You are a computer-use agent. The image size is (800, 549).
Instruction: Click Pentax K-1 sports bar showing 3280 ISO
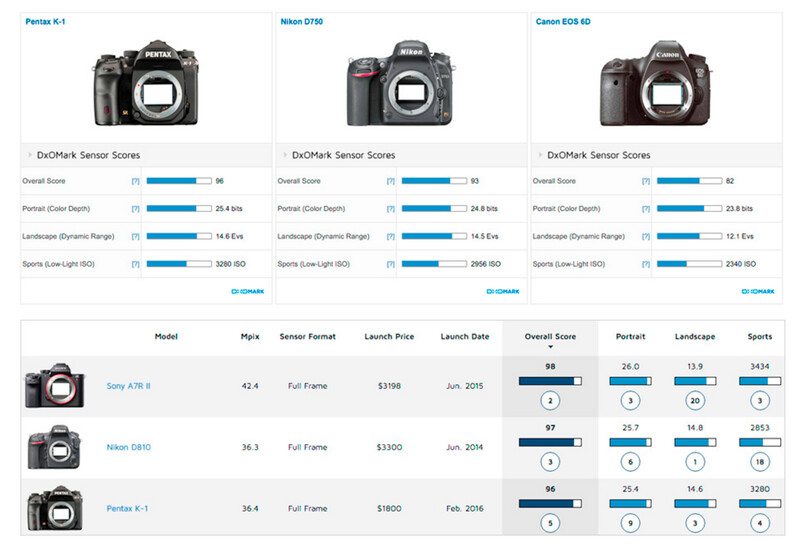pyautogui.click(x=179, y=264)
